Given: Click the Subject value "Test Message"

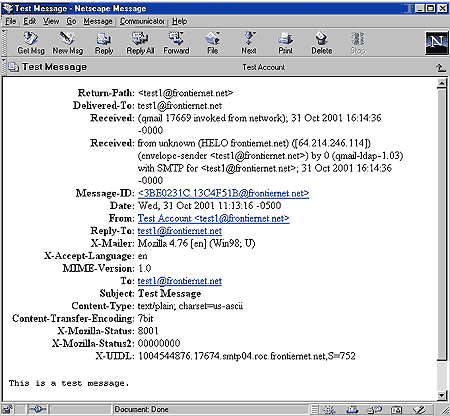Looking at the screenshot, I should tap(169, 294).
